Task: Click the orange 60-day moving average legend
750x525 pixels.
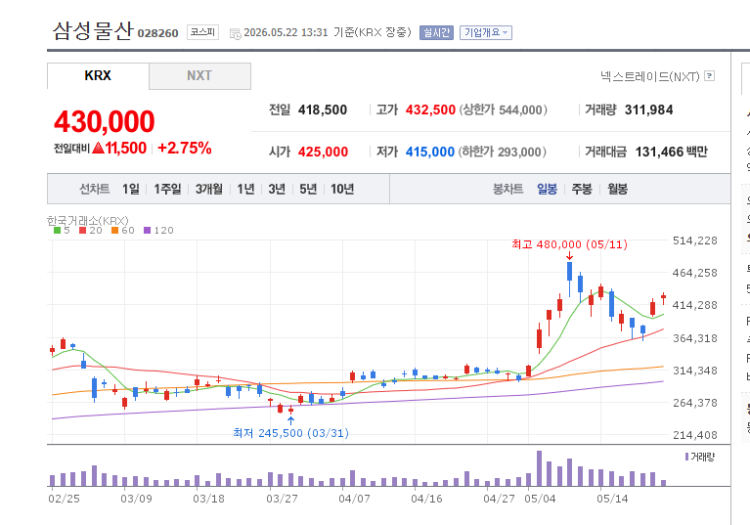Action: tap(123, 230)
